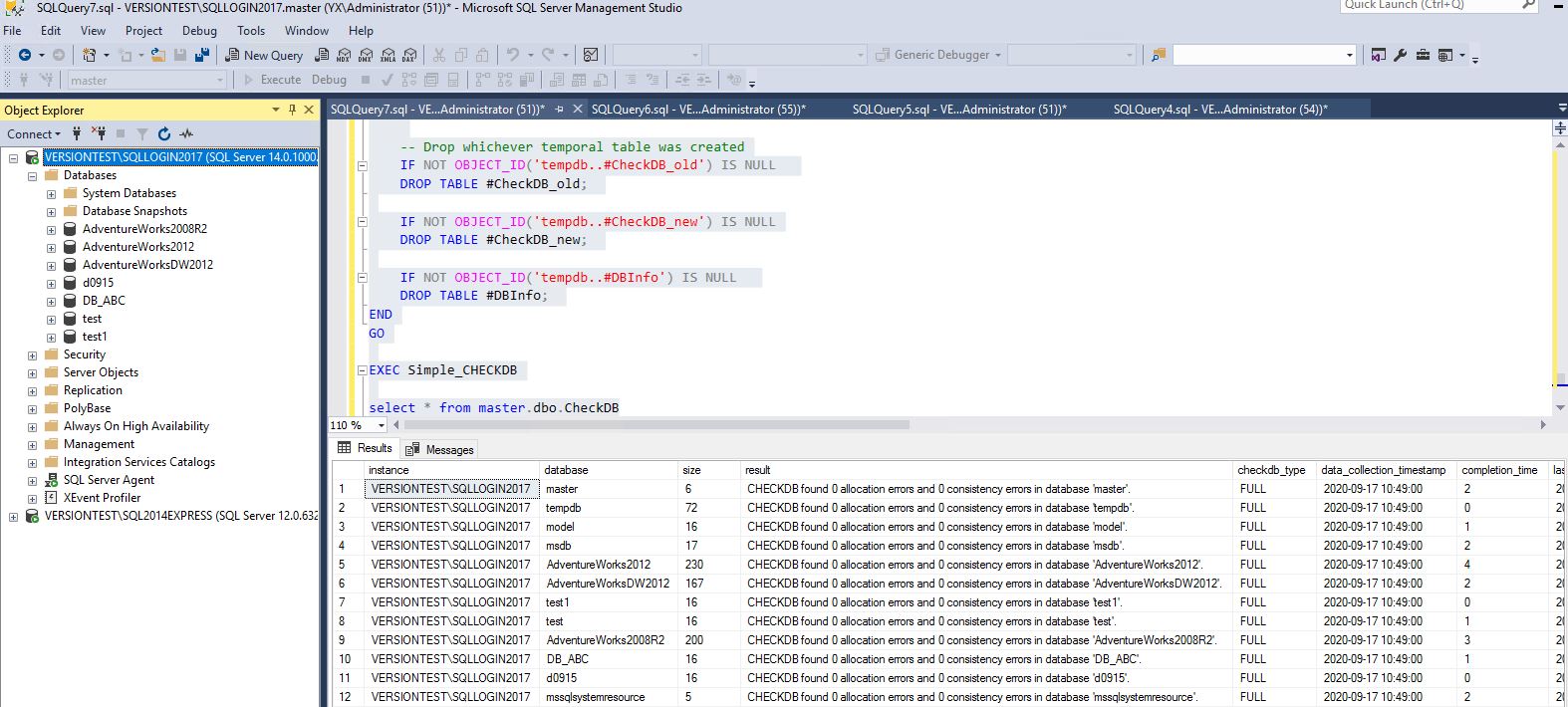Click the Navigate Backward arrow icon
Screen dimensions: 1568x707
pyautogui.click(x=25, y=55)
